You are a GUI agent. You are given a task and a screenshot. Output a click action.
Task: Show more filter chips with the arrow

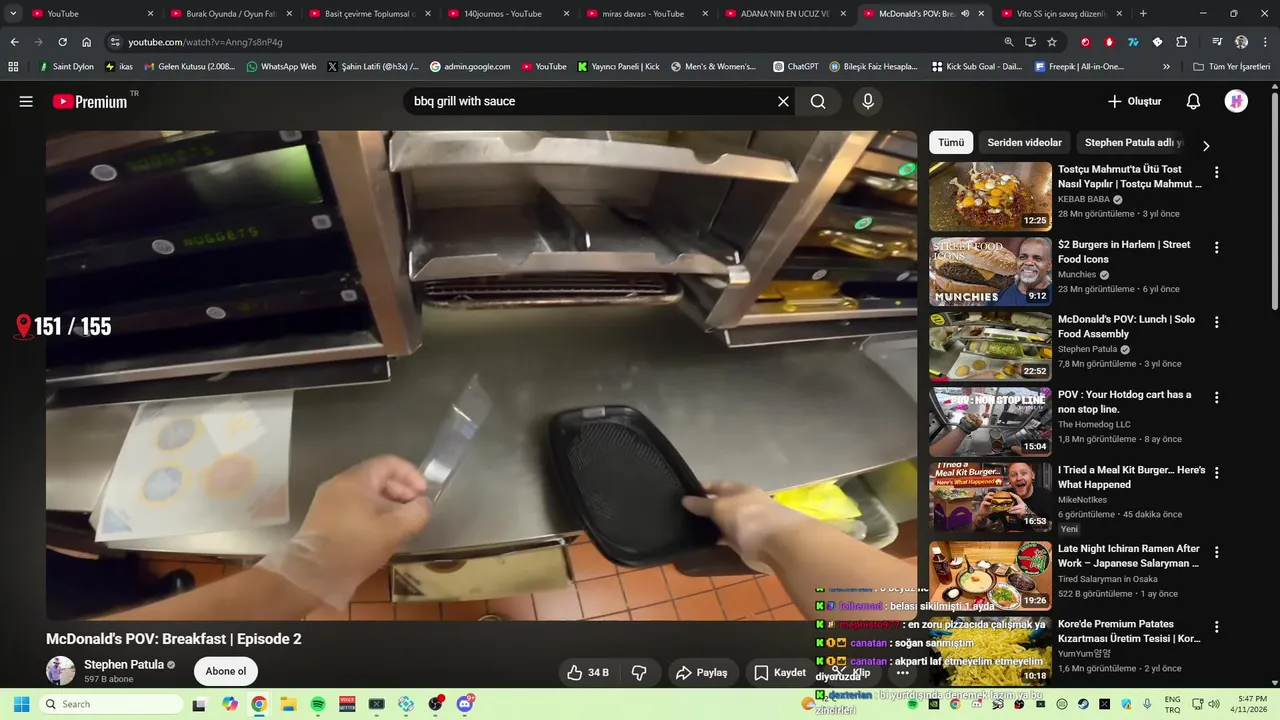click(1205, 145)
